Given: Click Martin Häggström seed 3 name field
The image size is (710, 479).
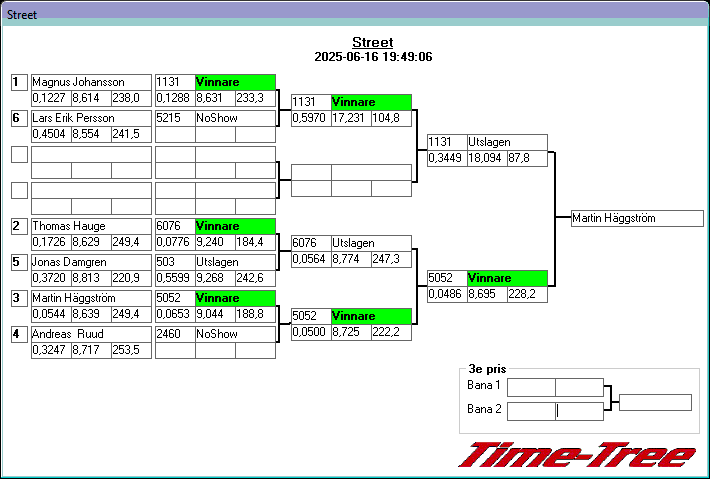Looking at the screenshot, I should pyautogui.click(x=91, y=298).
